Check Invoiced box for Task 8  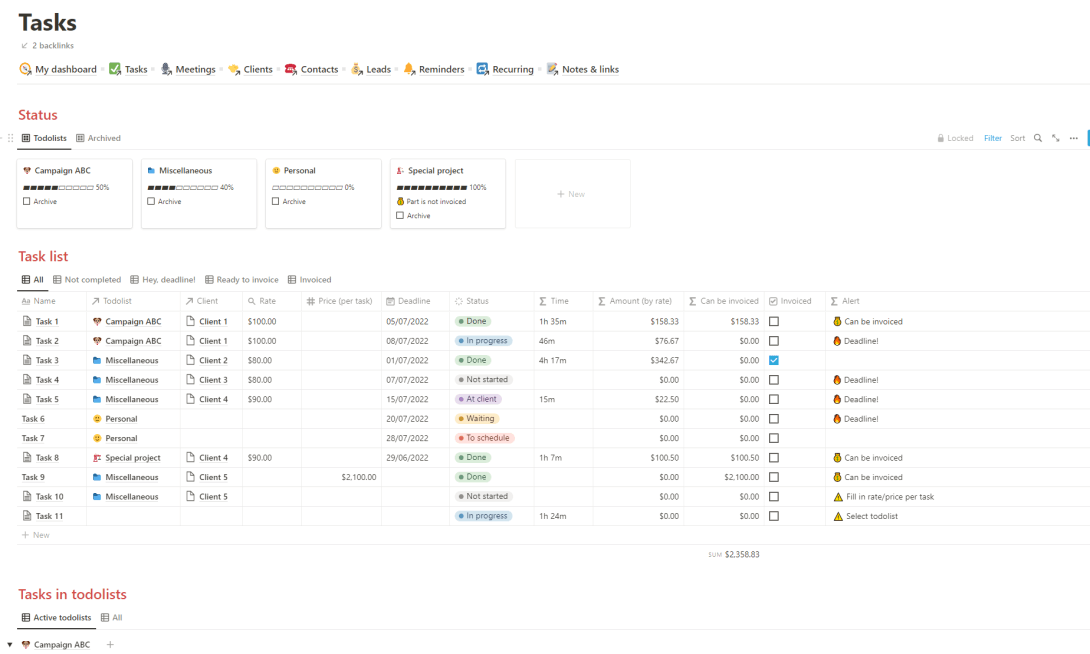pyautogui.click(x=774, y=457)
